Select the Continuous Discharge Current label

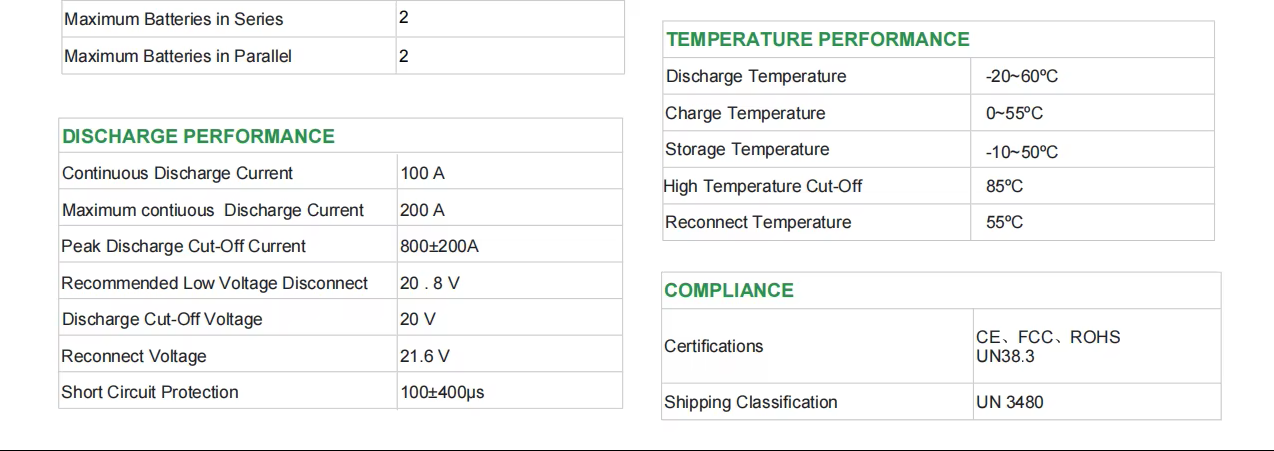[x=177, y=173]
